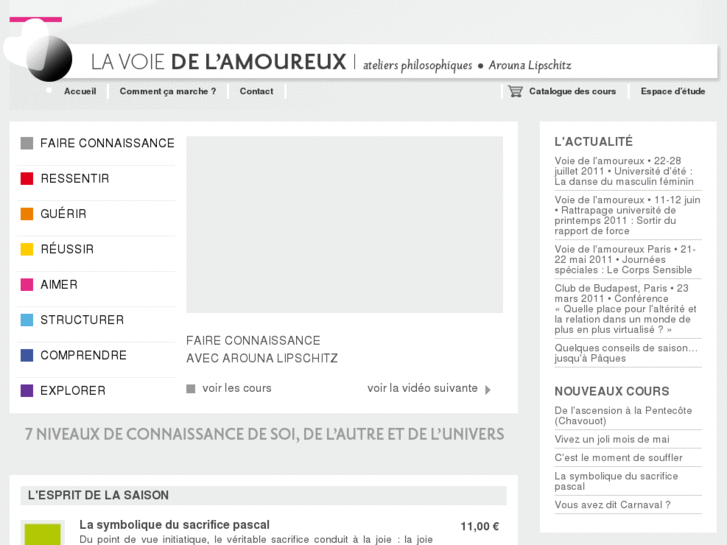The image size is (727, 545).
Task: Click the red swatch beside Ressentir
Action: coord(27,179)
